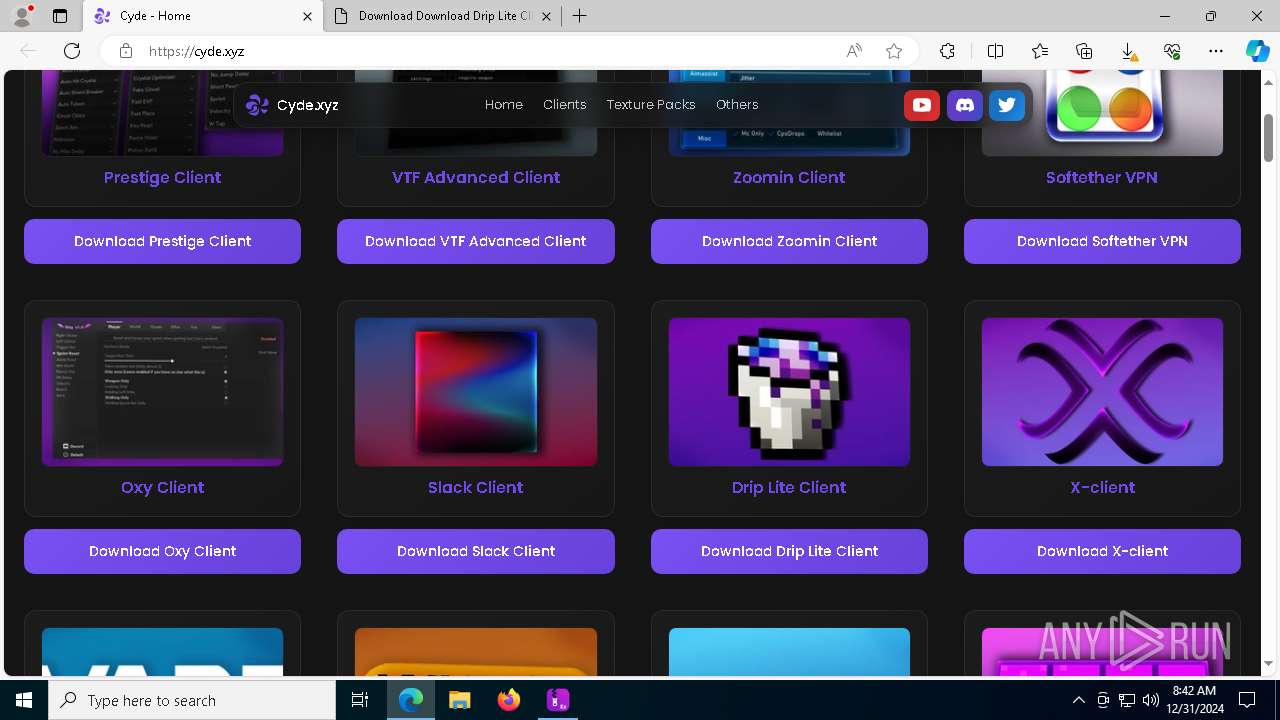Open the Downloads icon
This screenshot has height=720, width=1280.
click(1128, 51)
